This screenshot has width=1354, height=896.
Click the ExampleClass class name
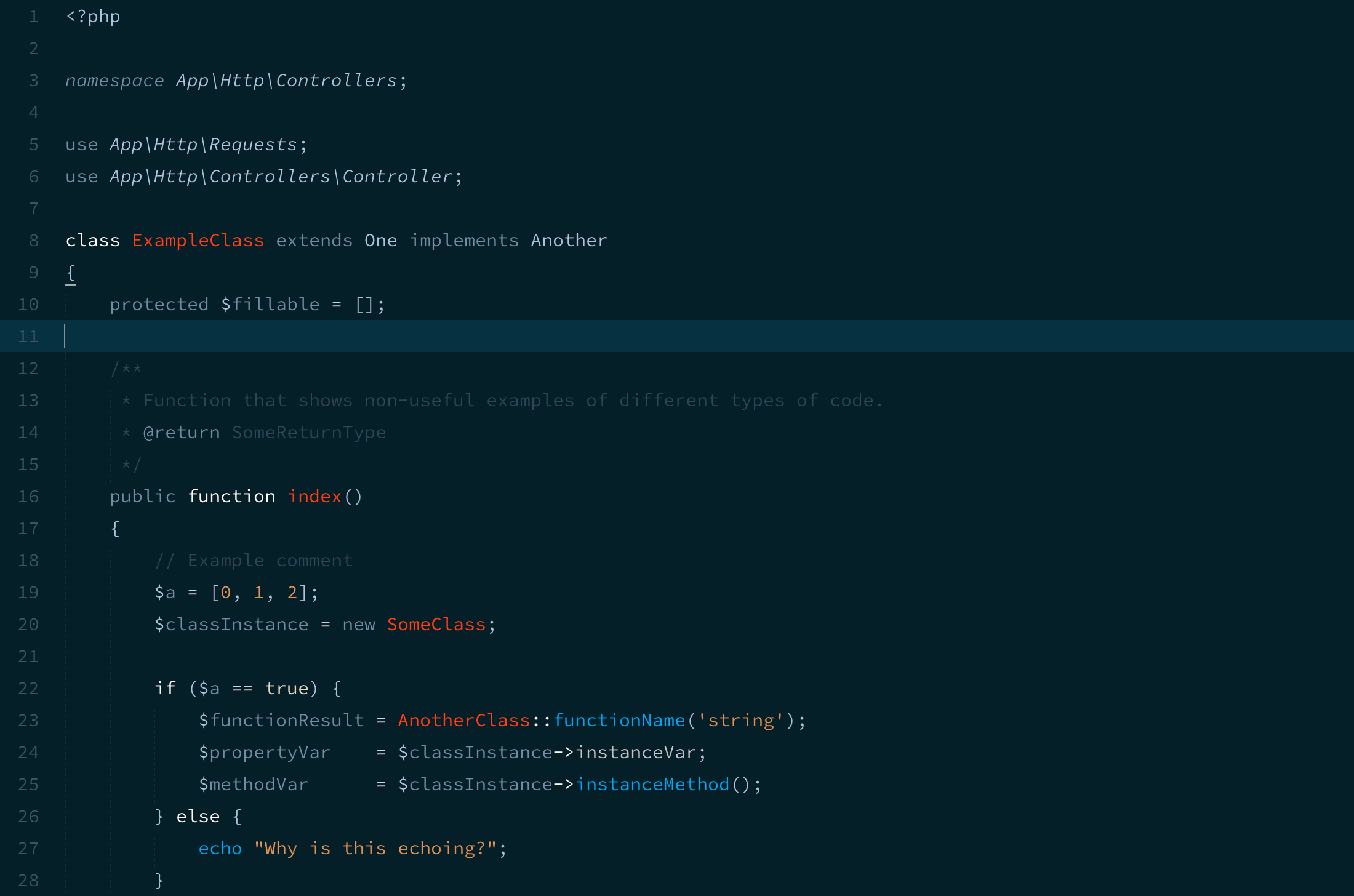(x=198, y=241)
